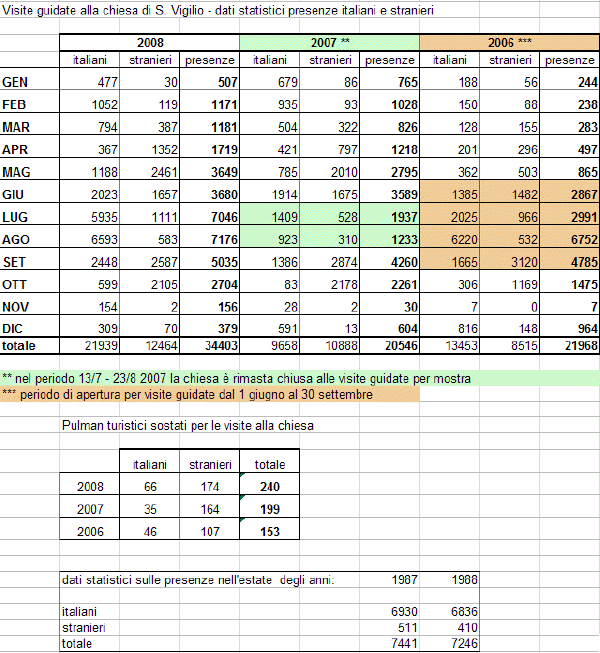Click the bold Pulman total 240
This screenshot has height=653, width=600.
(269, 486)
